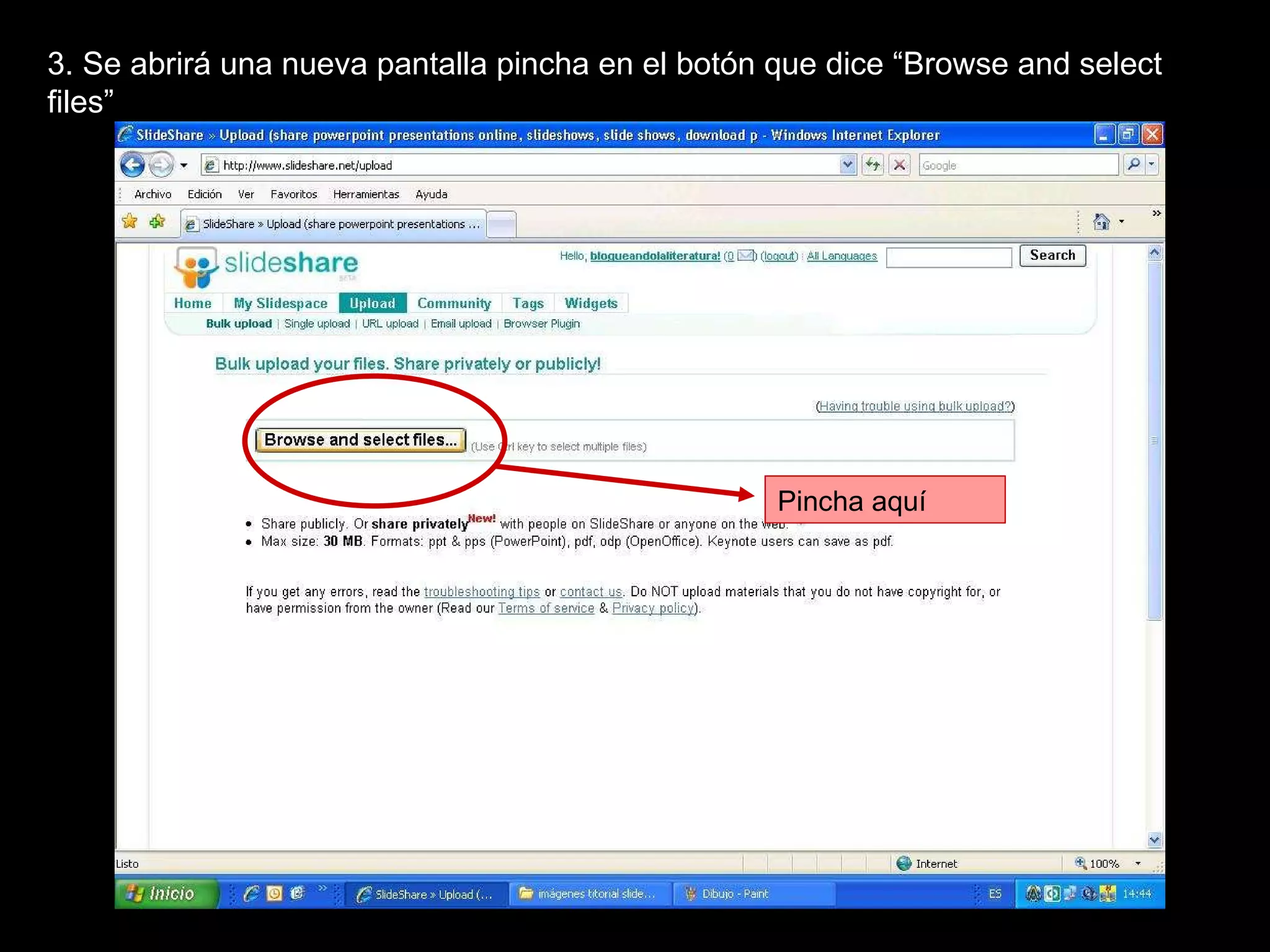1270x952 pixels.
Task: Select the URL upload sub-link
Action: (390, 324)
